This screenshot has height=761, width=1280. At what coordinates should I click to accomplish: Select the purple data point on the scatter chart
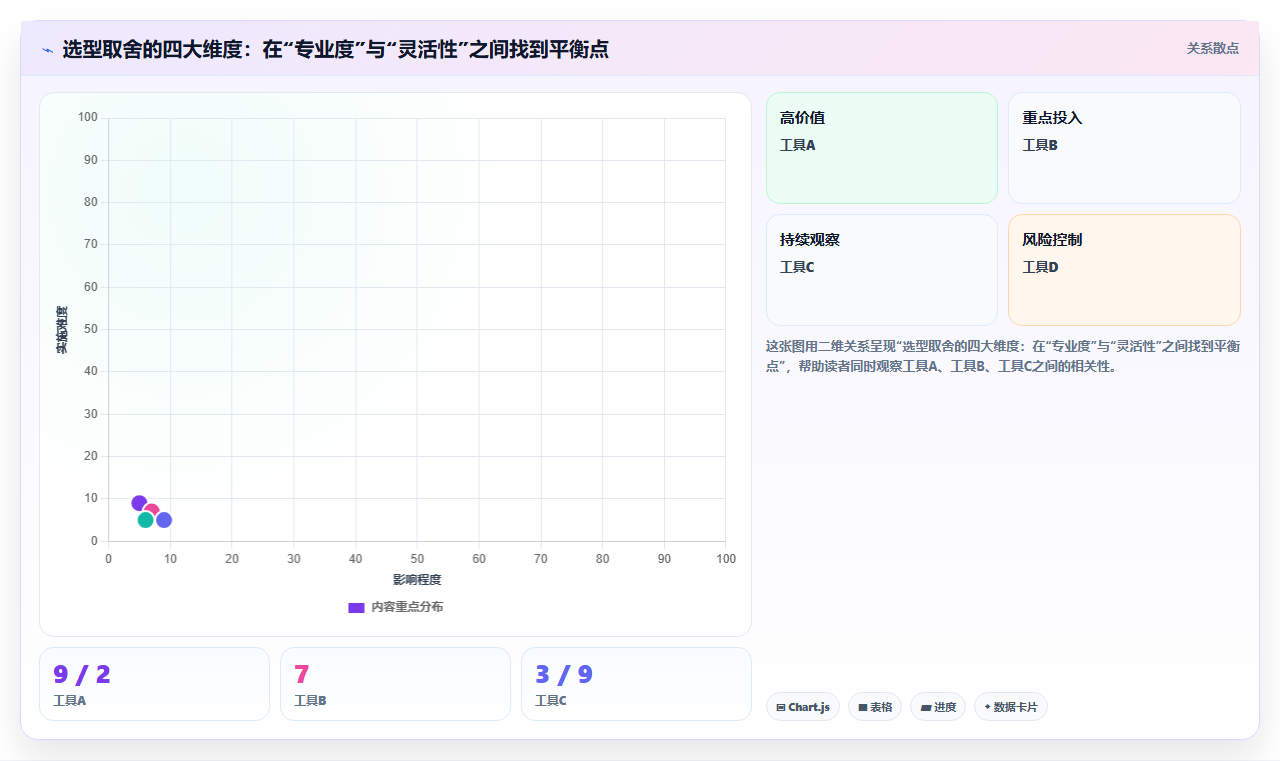click(139, 503)
